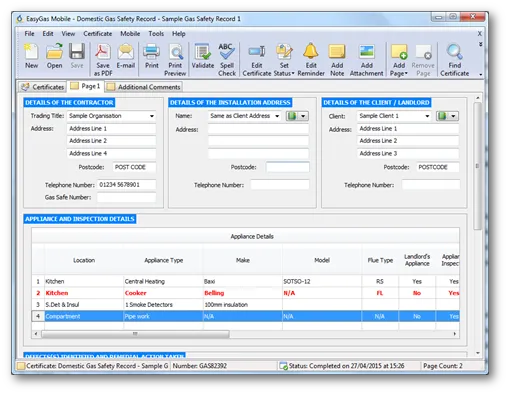Viewport: 508px width, 394px height.
Task: Click the EasyGas app icon in title bar
Action: click(x=20, y=19)
